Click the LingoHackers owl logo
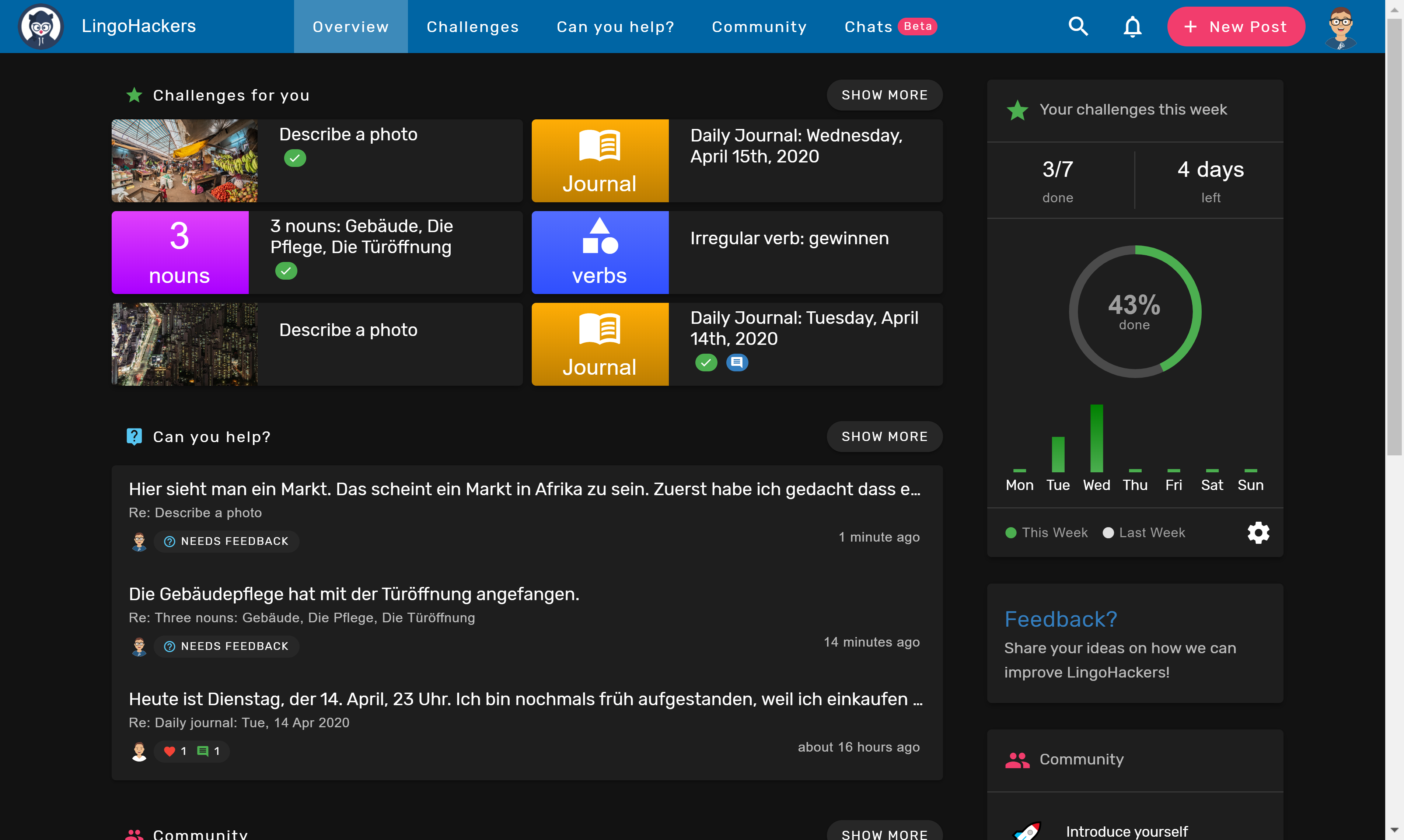Viewport: 1404px width, 840px height. click(x=40, y=27)
